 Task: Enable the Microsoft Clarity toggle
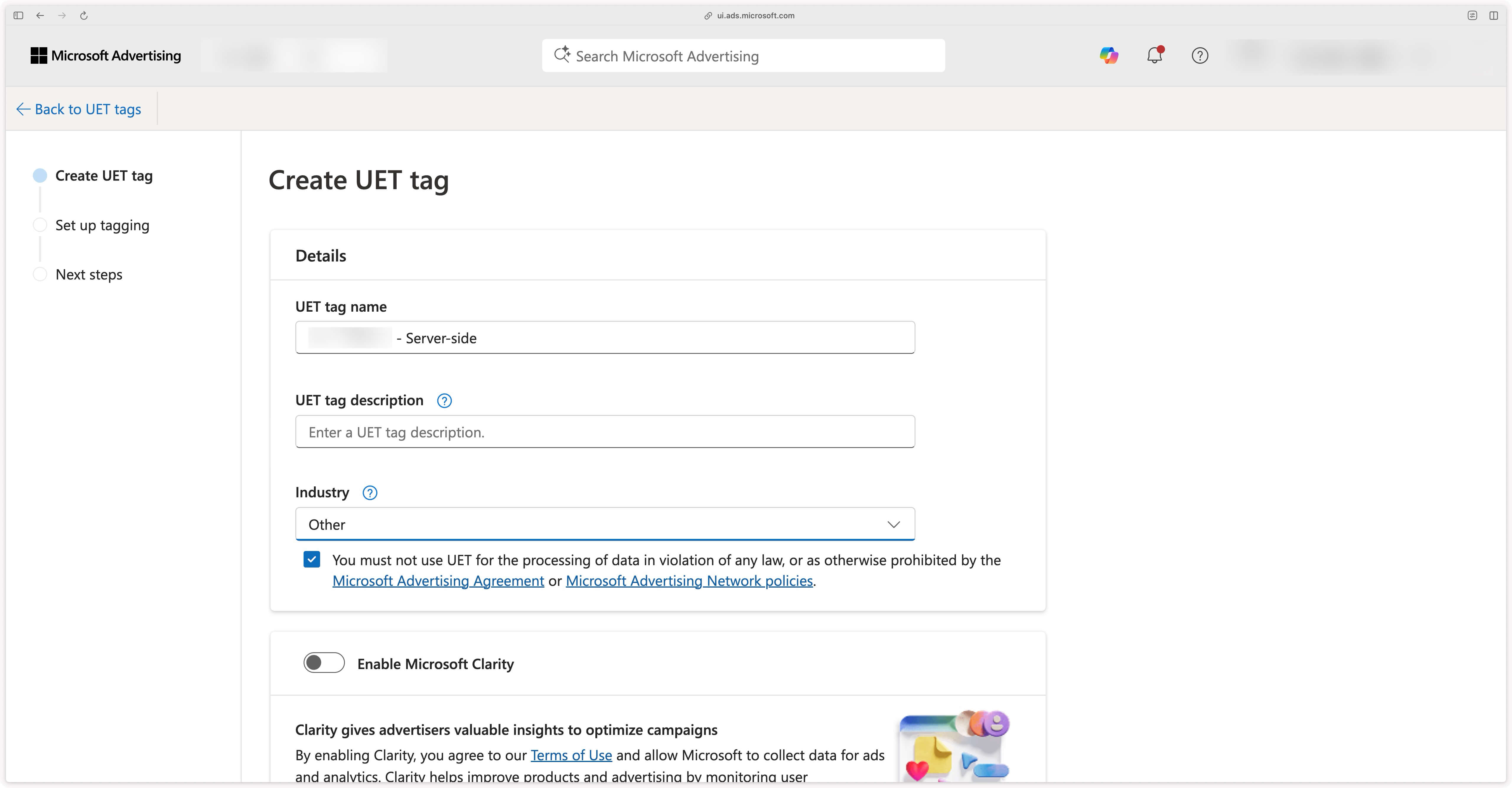323,663
